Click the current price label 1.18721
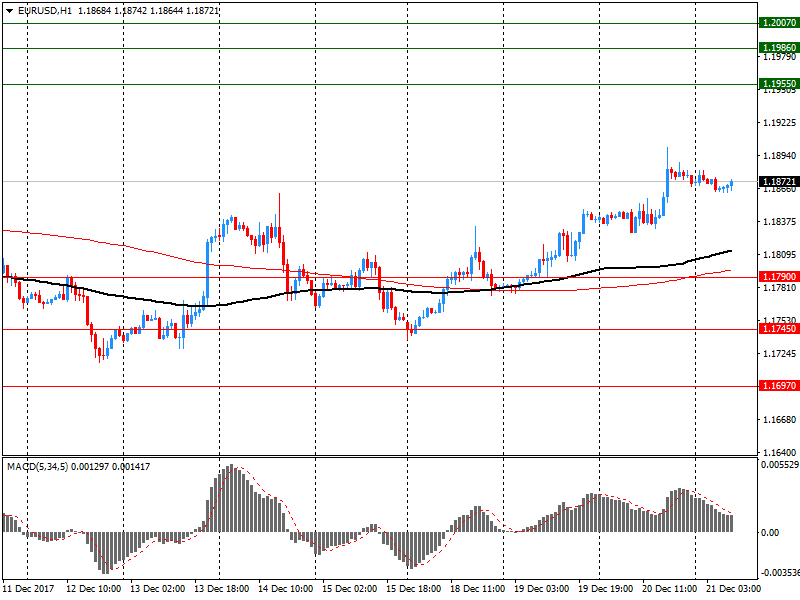Image resolution: width=800 pixels, height=600 pixels. tap(779, 182)
